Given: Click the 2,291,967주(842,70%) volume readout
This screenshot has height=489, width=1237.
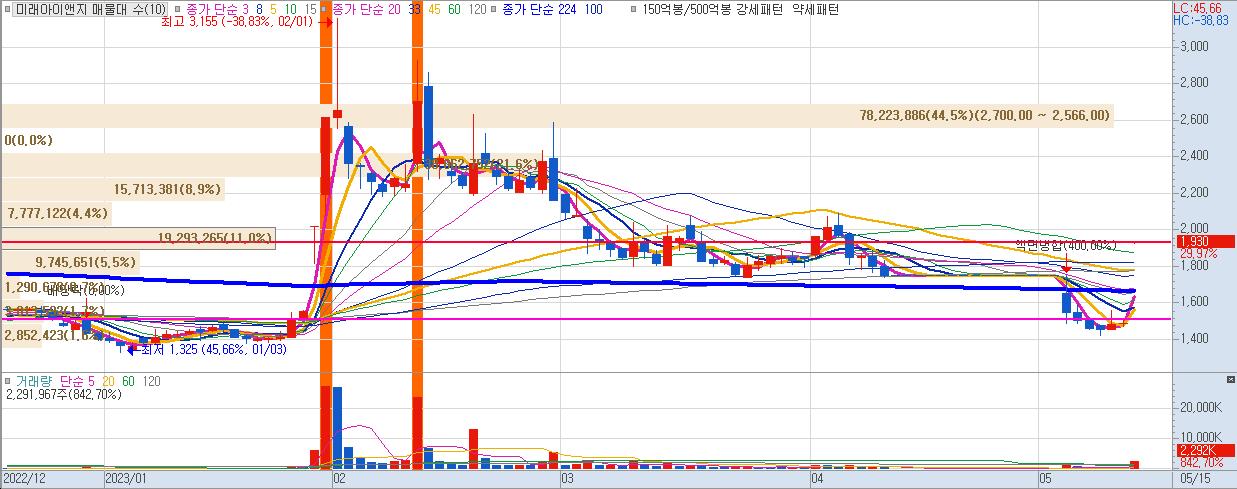Looking at the screenshot, I should [63, 395].
